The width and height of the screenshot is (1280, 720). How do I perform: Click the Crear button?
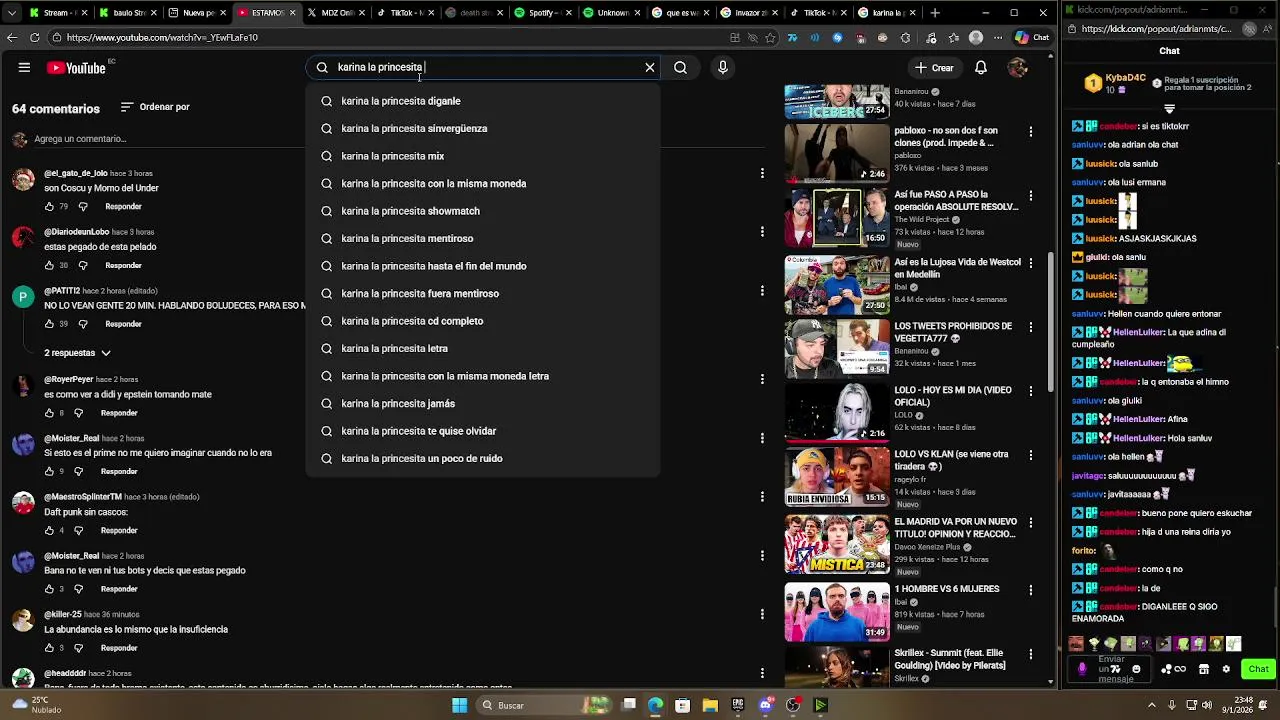934,68
